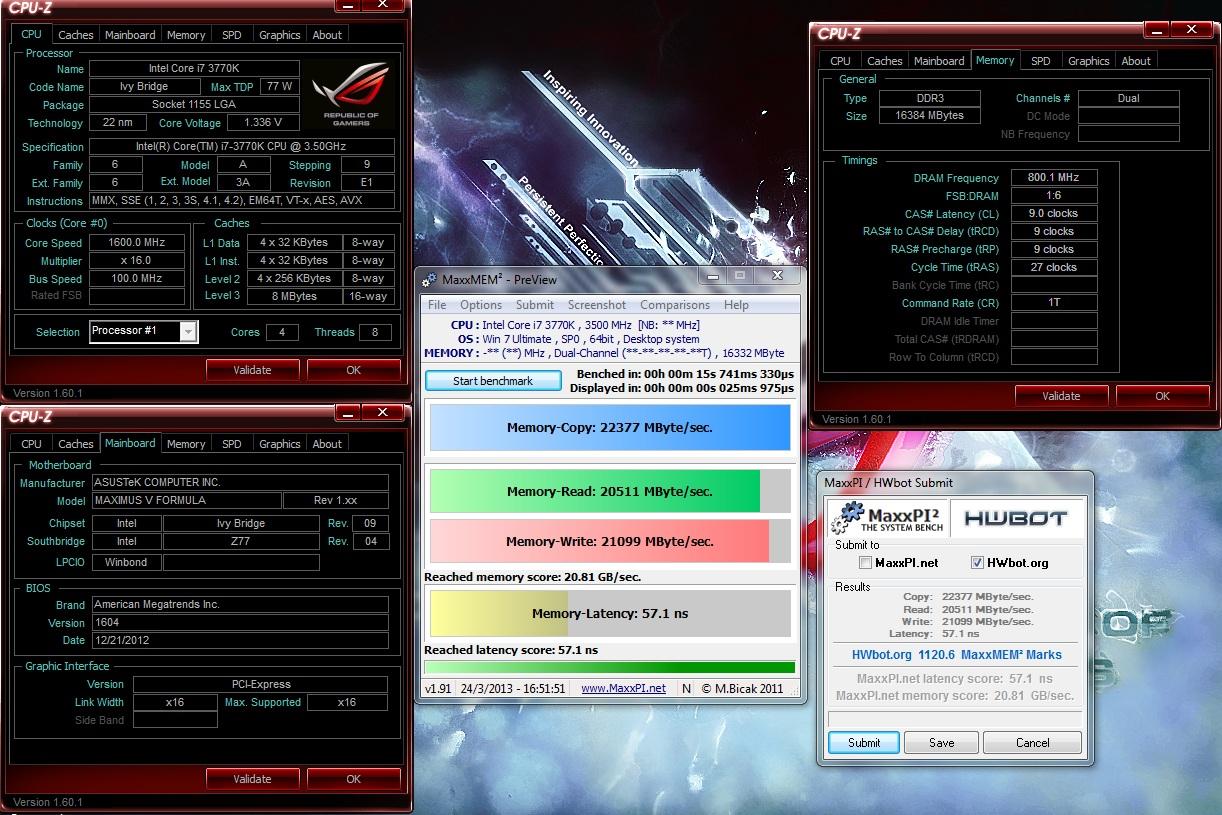Open the Options menu in MaxxMEM²
This screenshot has width=1222, height=815.
pos(481,305)
